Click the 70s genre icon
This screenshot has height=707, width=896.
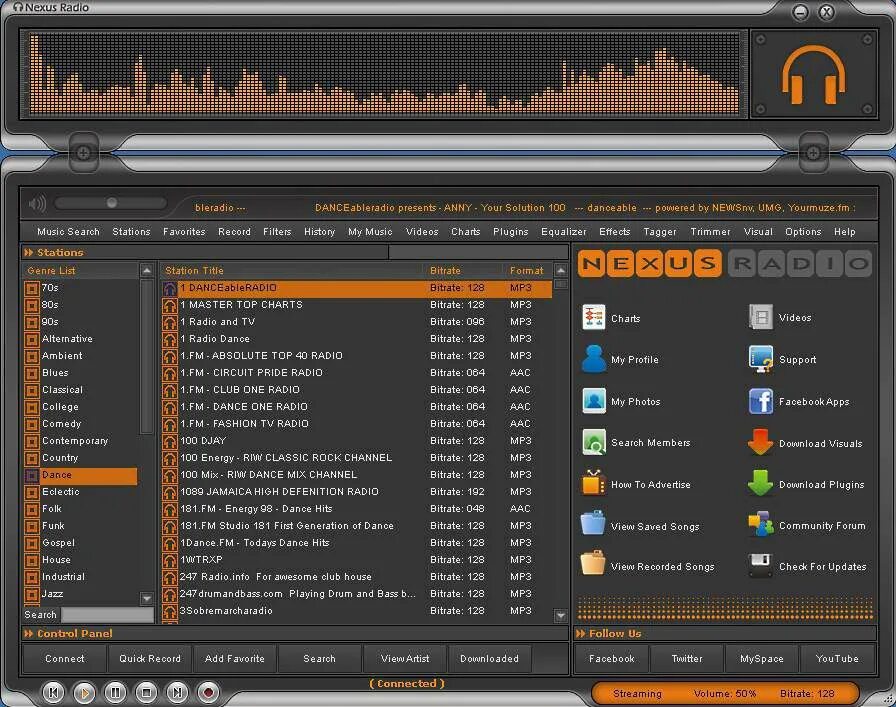click(32, 288)
